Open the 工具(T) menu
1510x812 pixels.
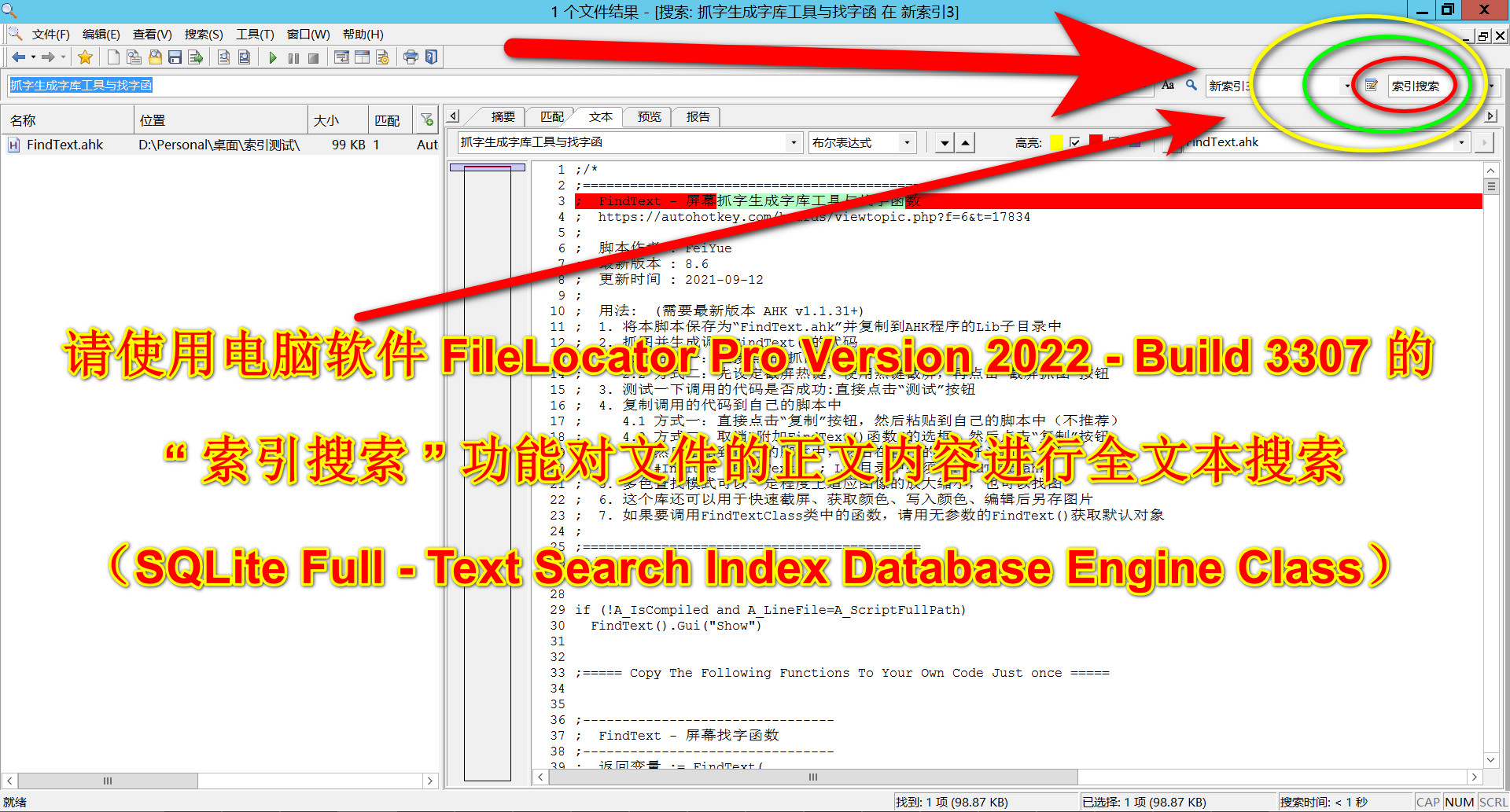pyautogui.click(x=255, y=35)
